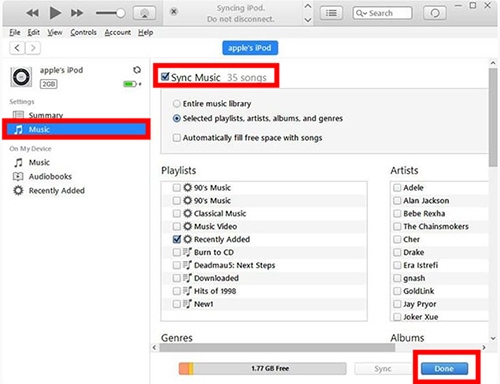Toggle the Sync Music checkbox
500x384 pixels.
(x=165, y=77)
